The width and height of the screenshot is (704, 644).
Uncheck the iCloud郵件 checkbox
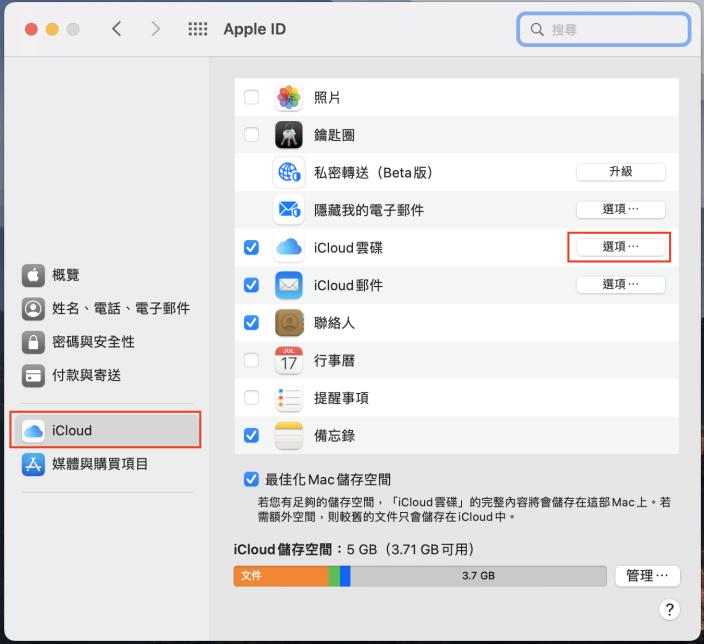tap(251, 285)
